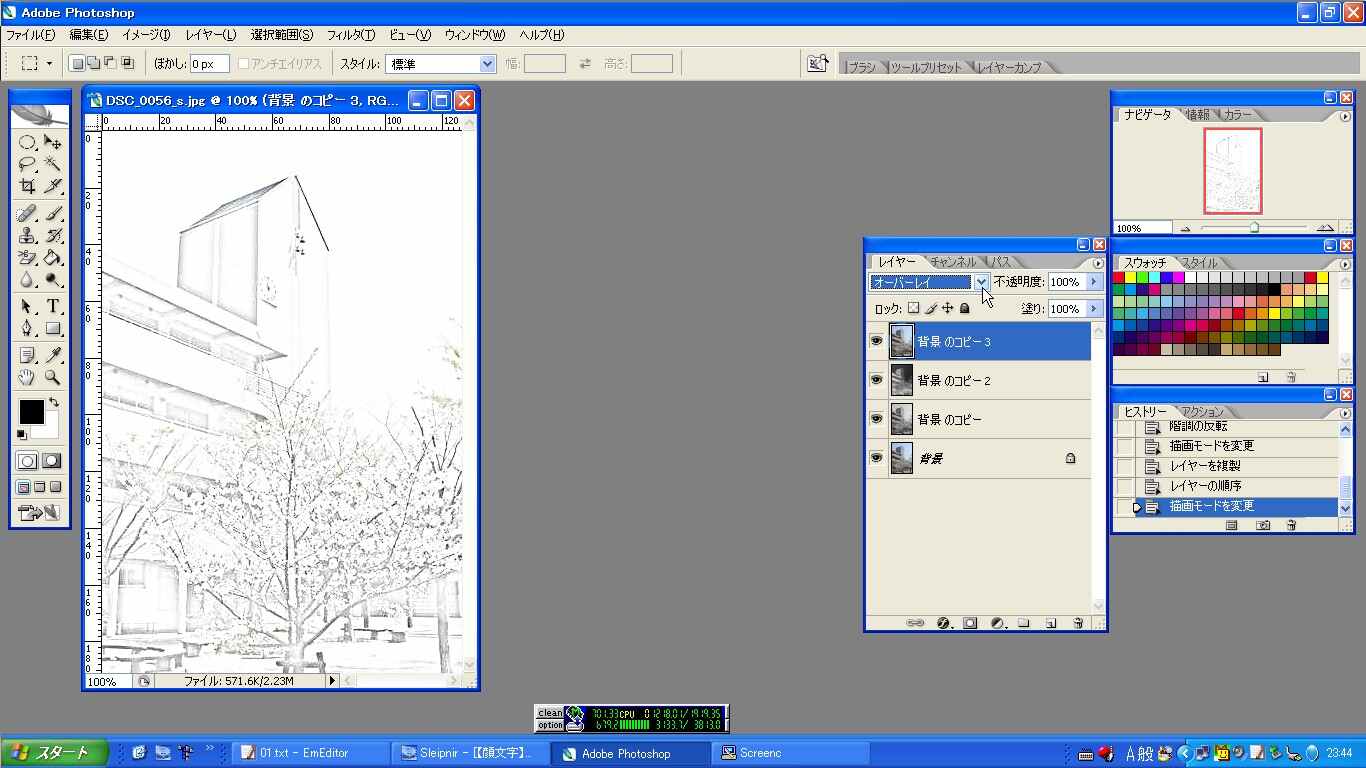The width and height of the screenshot is (1366, 768).
Task: Select the Clone Stamp tool
Action: pos(28,236)
